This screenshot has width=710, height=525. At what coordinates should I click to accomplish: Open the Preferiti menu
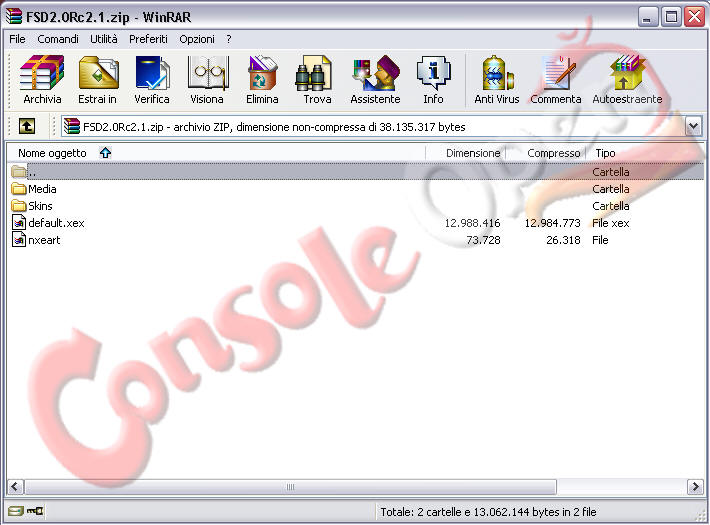point(148,39)
